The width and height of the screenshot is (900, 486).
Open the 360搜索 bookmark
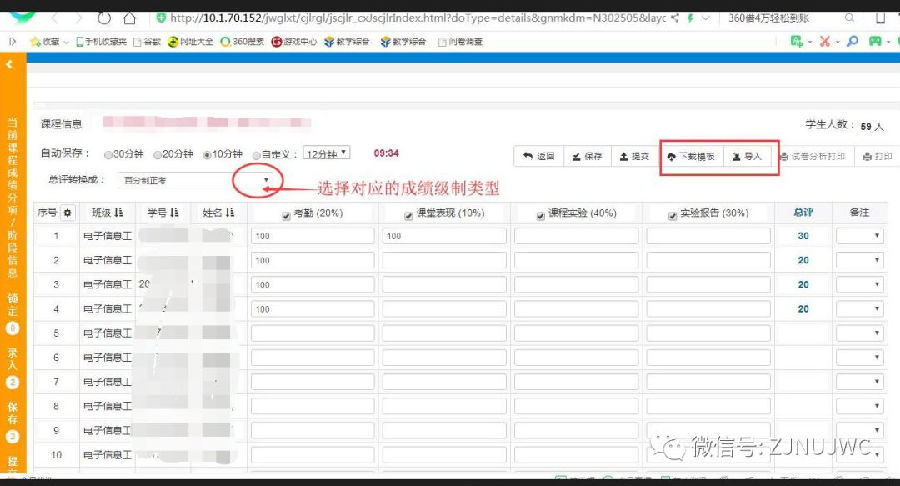click(240, 41)
